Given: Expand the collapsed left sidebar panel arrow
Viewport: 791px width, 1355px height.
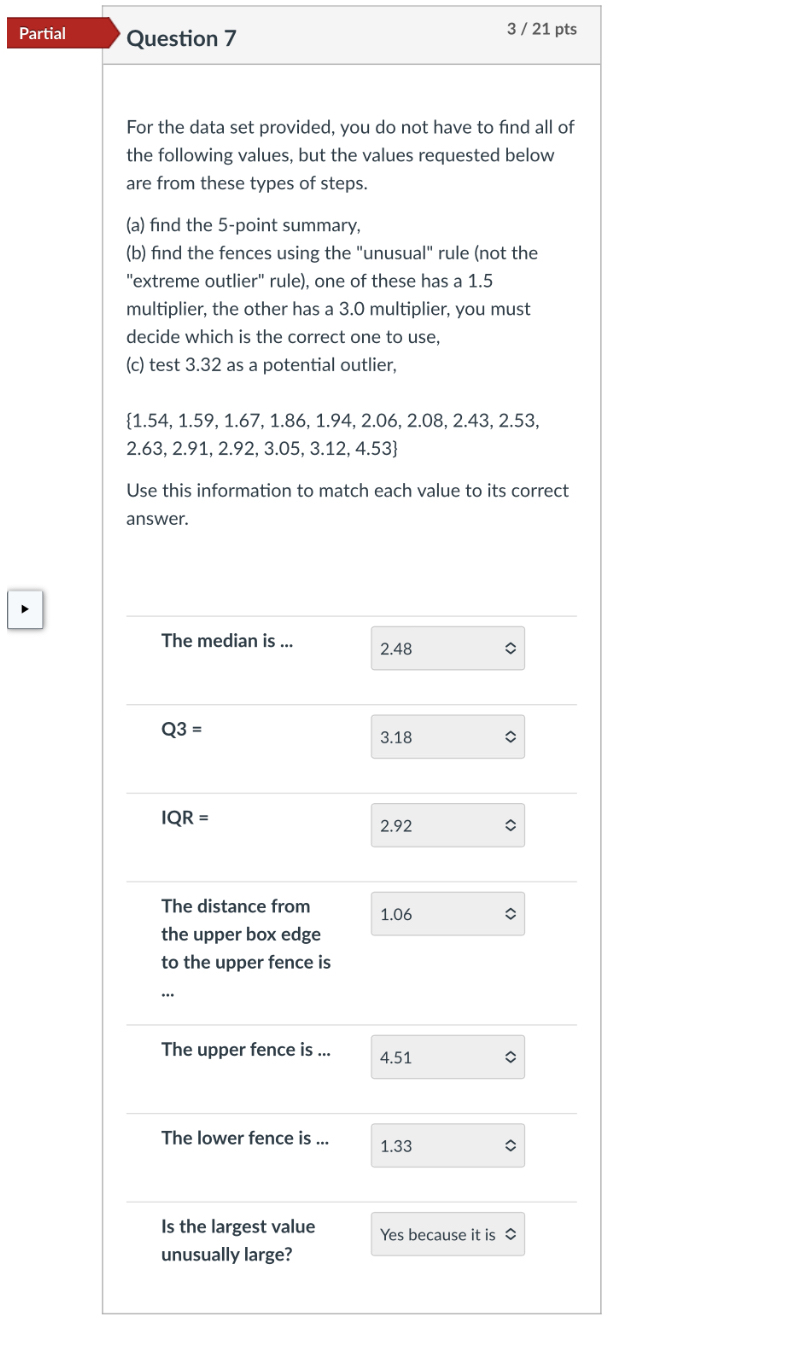Looking at the screenshot, I should (25, 609).
